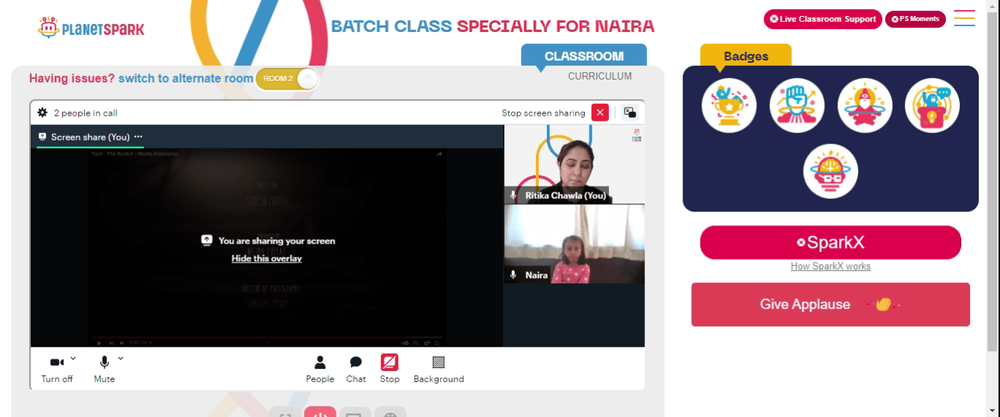The image size is (1000, 417).
Task: Open the Chat panel
Action: tap(356, 370)
